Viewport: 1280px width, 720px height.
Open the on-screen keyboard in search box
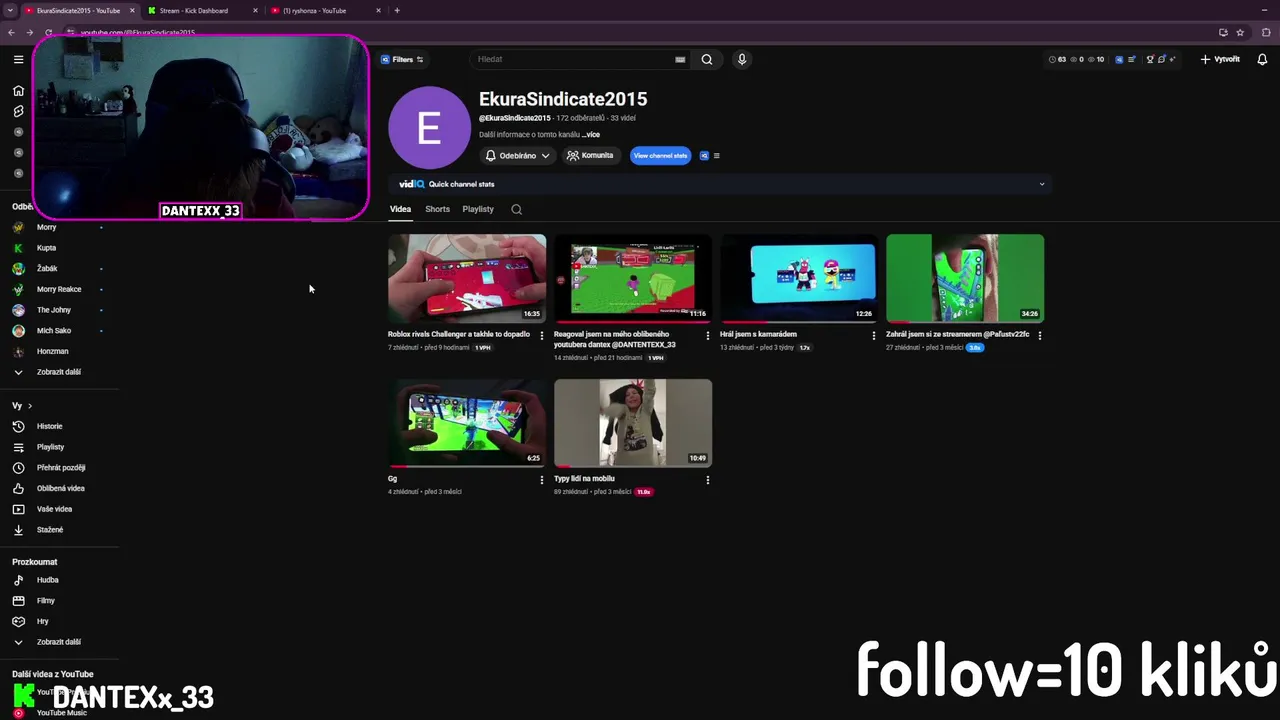click(680, 59)
